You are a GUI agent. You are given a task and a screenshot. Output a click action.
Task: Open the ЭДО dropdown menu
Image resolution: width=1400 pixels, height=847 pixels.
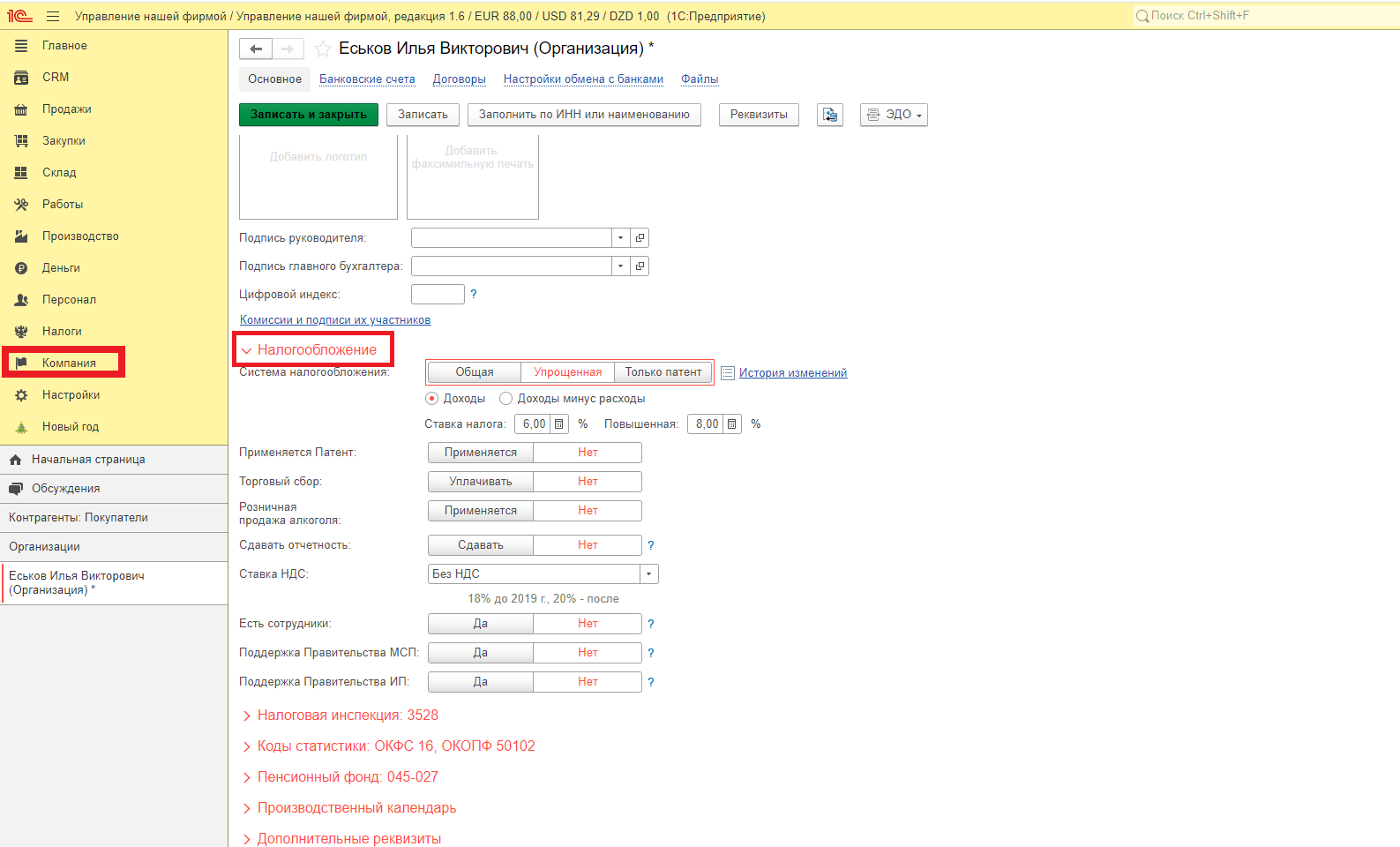click(894, 115)
